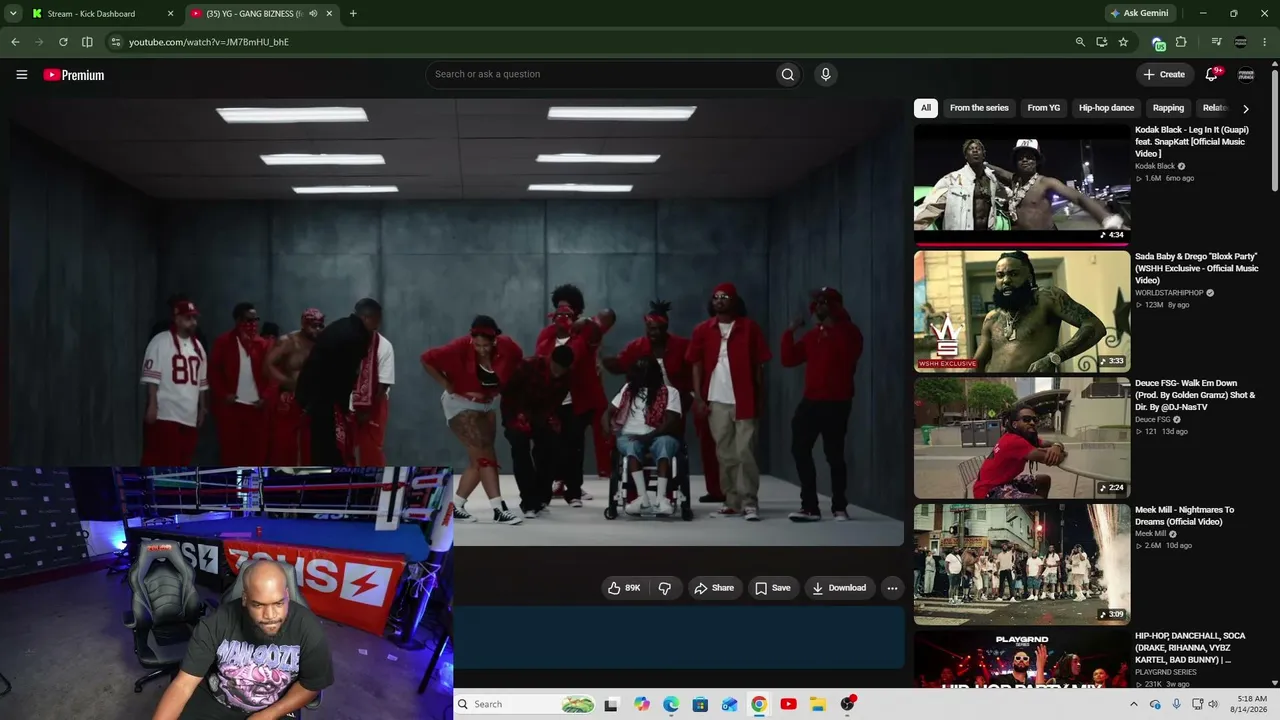1280x720 pixels.
Task: Filter by From YG chip
Action: 1044,108
